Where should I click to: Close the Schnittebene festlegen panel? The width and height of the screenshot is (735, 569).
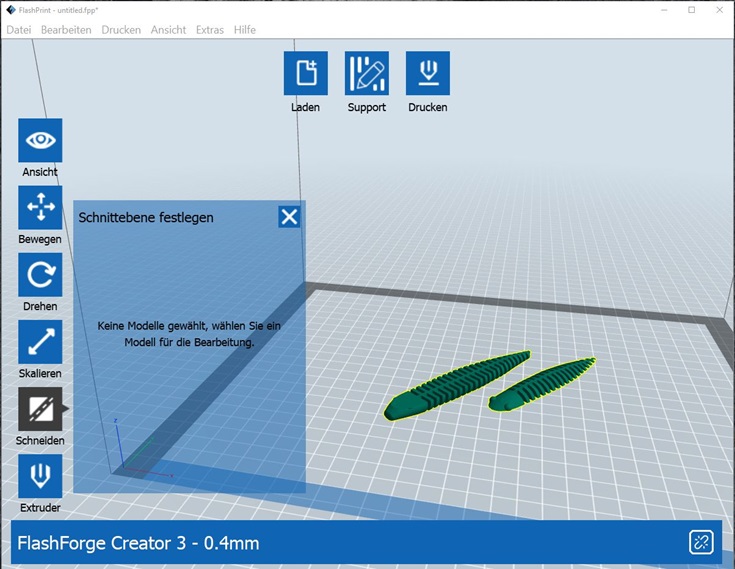pyautogui.click(x=289, y=217)
